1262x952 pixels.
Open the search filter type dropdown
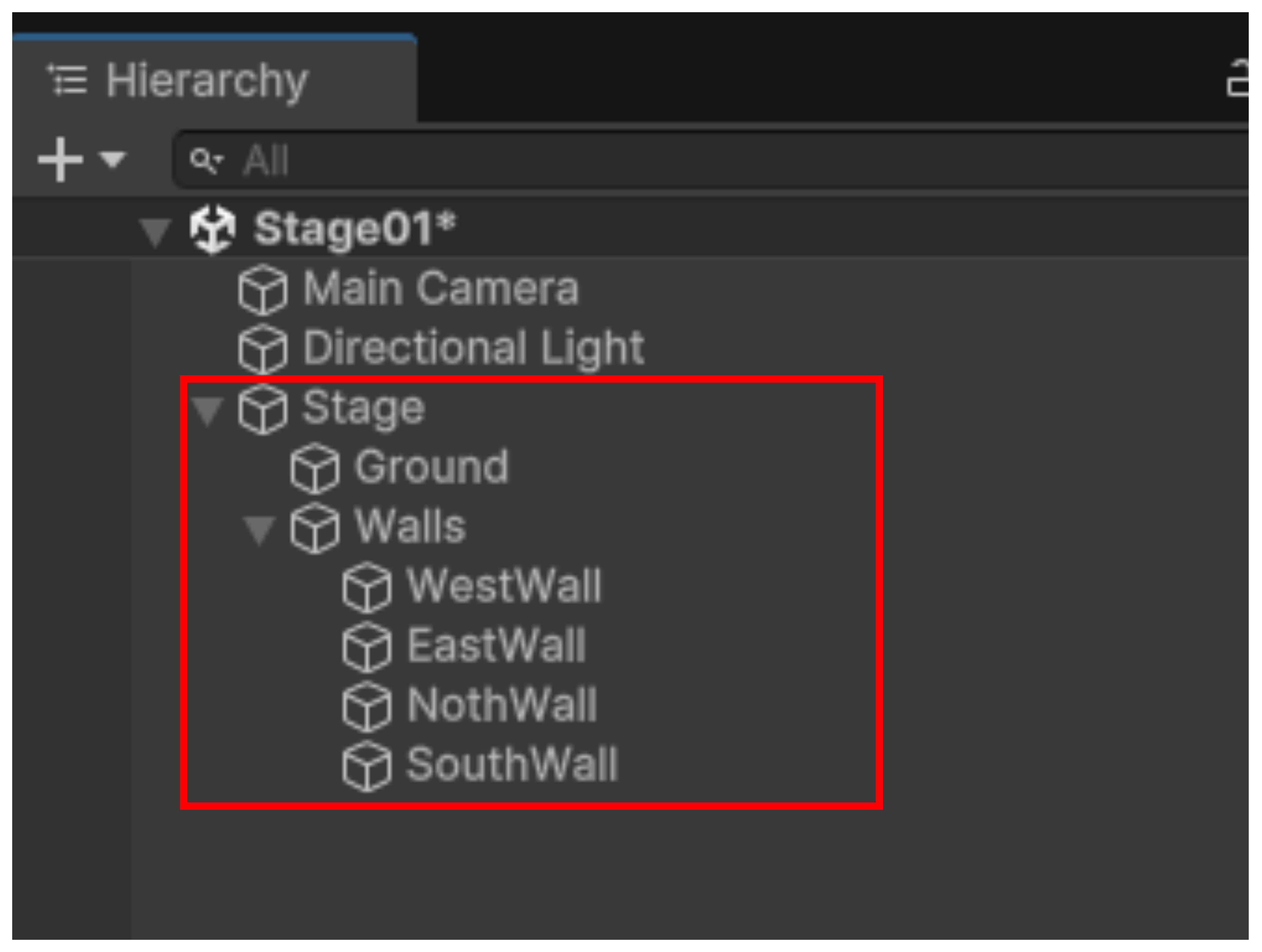206,160
